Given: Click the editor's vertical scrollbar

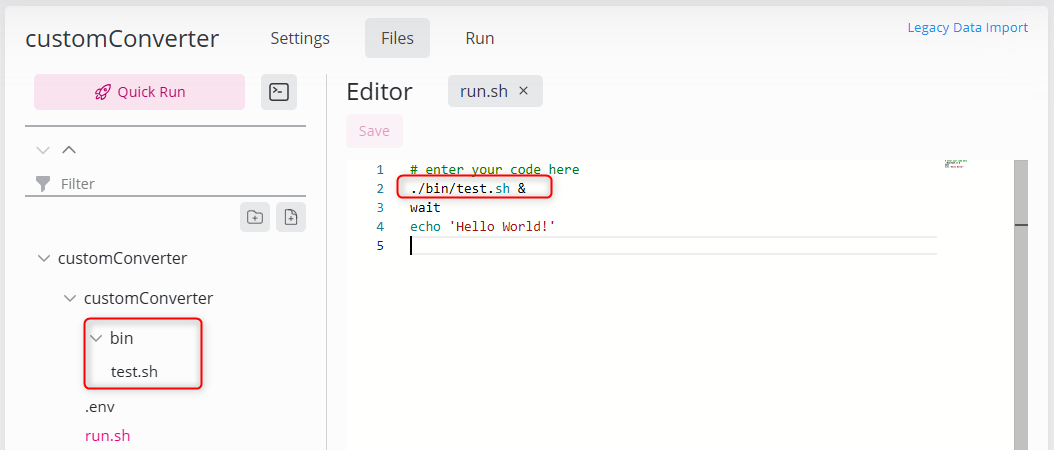Looking at the screenshot, I should tap(1021, 300).
